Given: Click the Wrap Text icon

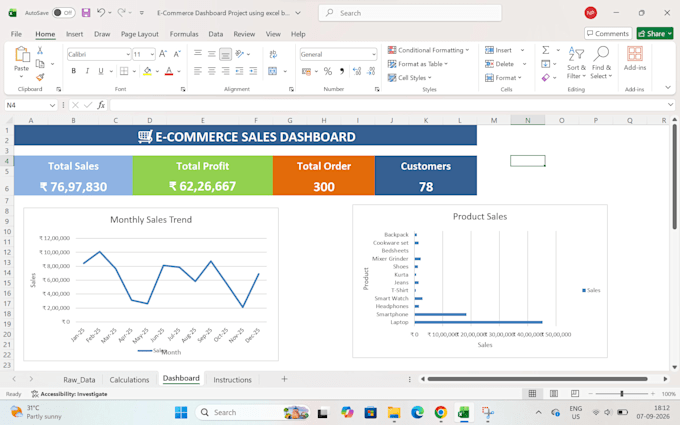Looking at the screenshot, I should coord(273,54).
